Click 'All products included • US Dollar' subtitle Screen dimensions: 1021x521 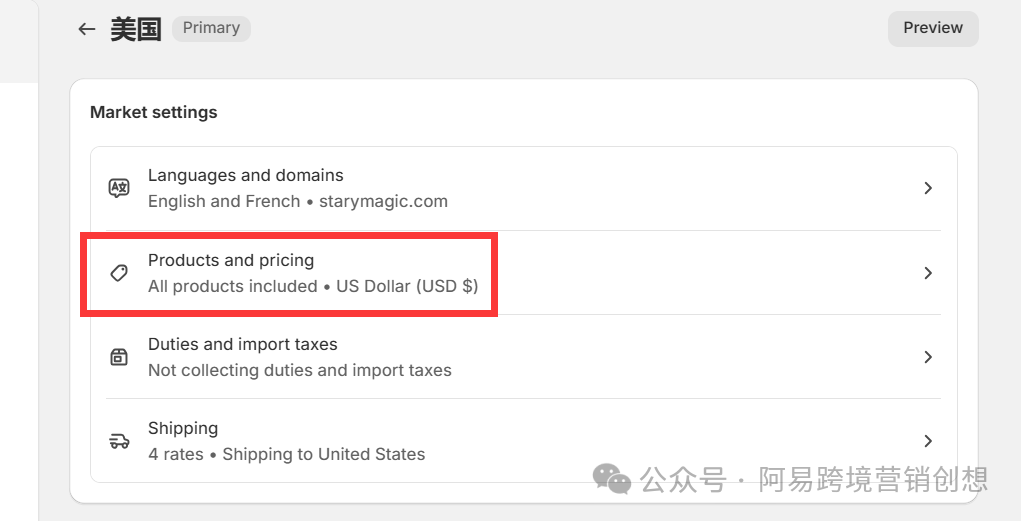[313, 286]
